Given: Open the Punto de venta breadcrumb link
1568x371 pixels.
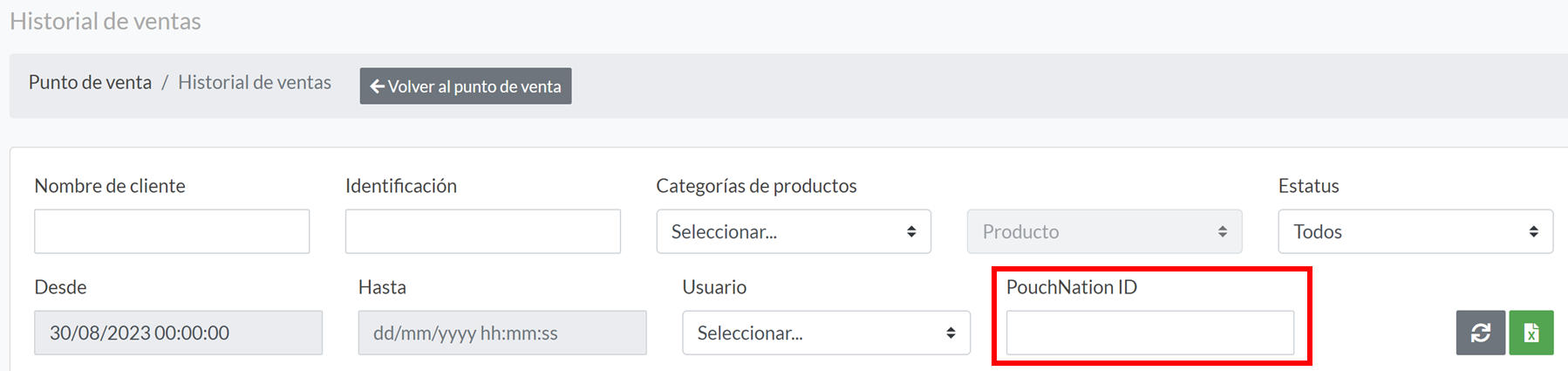Looking at the screenshot, I should click(90, 82).
